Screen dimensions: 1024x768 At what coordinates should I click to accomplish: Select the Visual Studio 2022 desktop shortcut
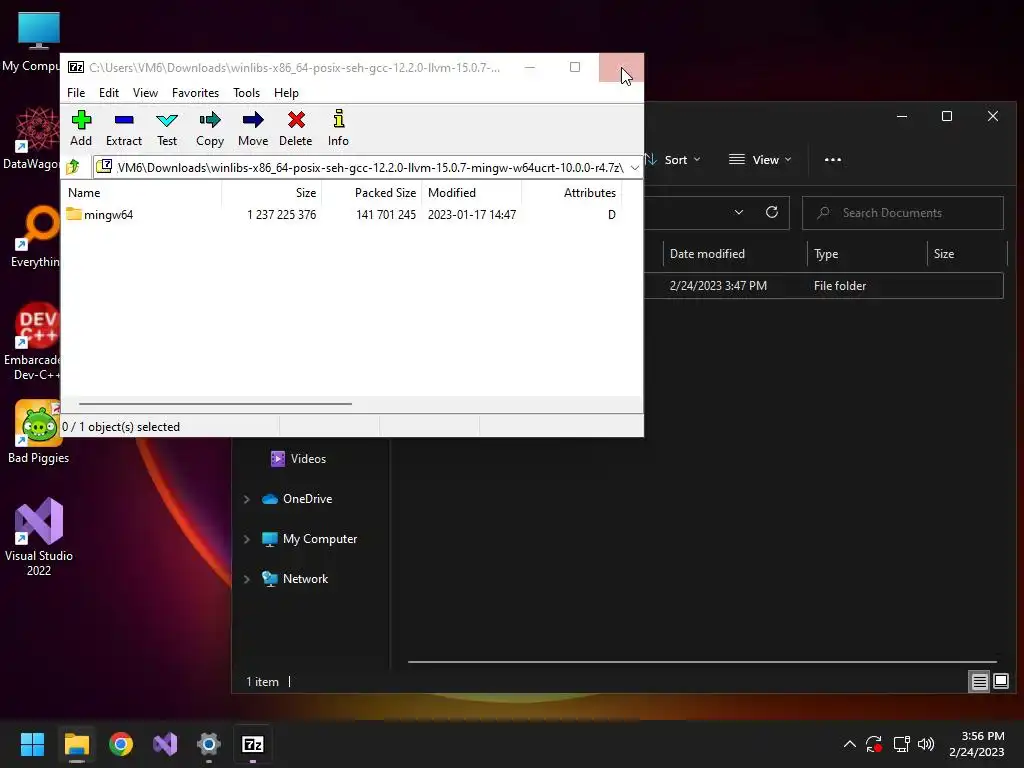tap(39, 537)
